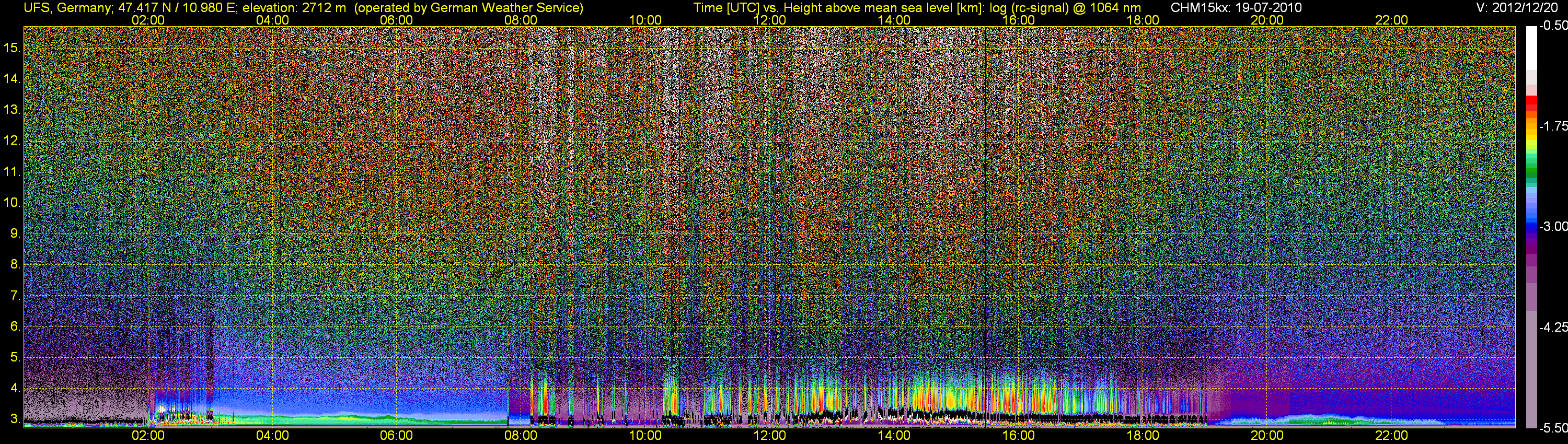Click the 16:00 label on the top time axis

coord(1018,20)
